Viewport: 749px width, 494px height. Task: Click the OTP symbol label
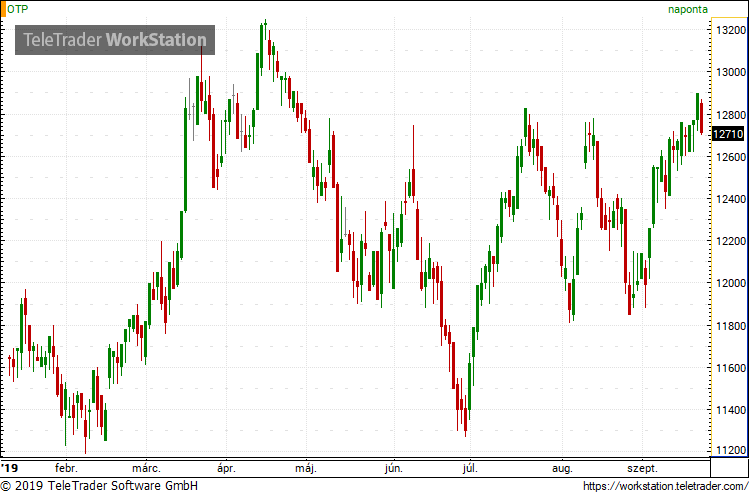pyautogui.click(x=18, y=10)
